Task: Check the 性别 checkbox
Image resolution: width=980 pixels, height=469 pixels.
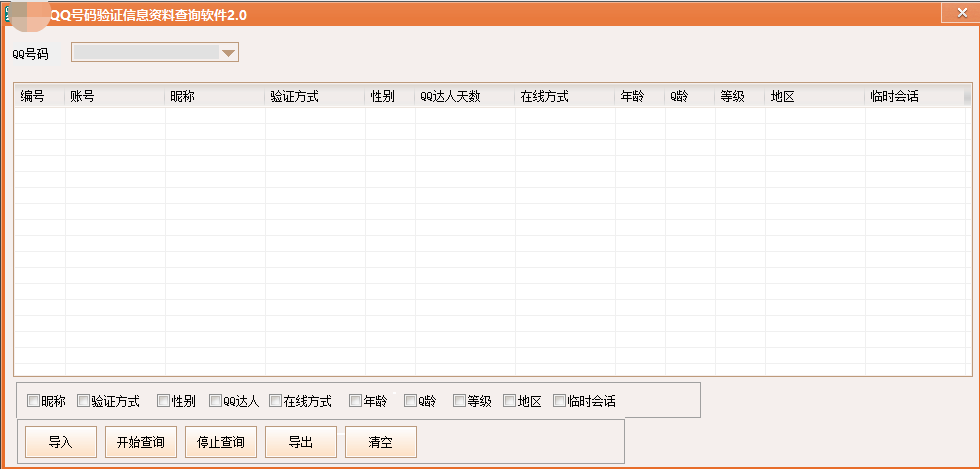Action: click(x=164, y=401)
